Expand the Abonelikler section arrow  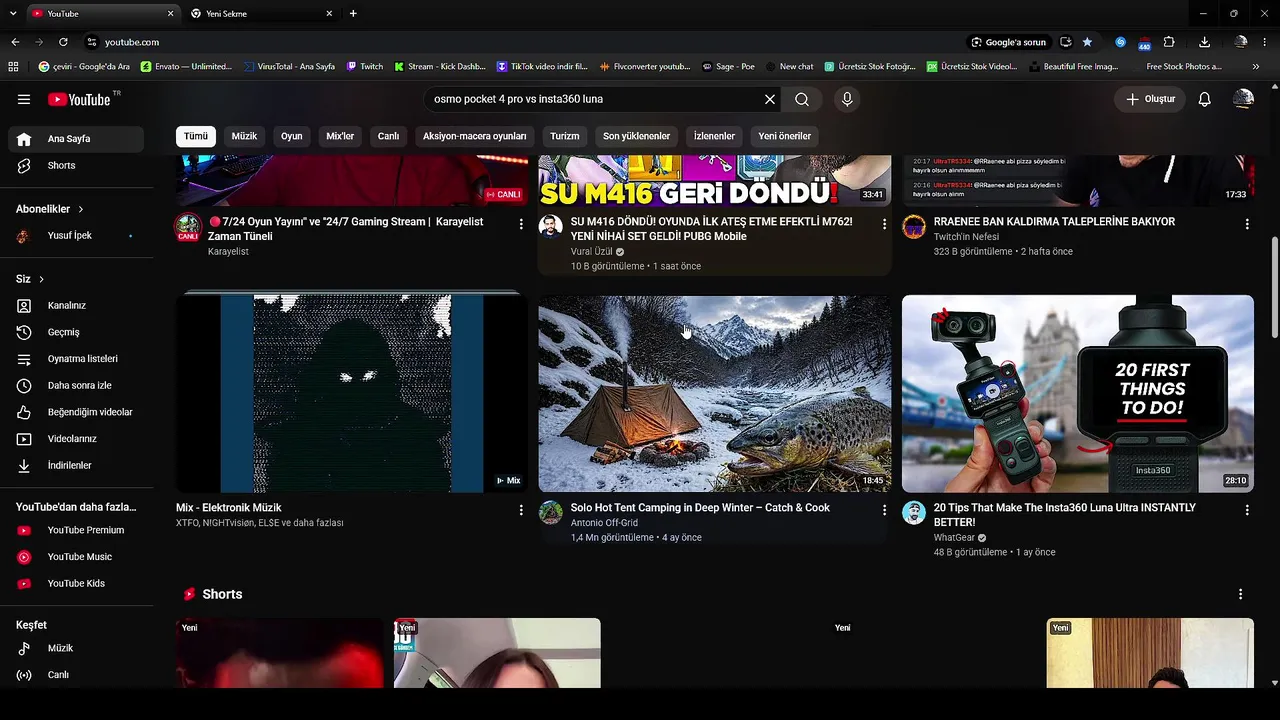point(81,209)
